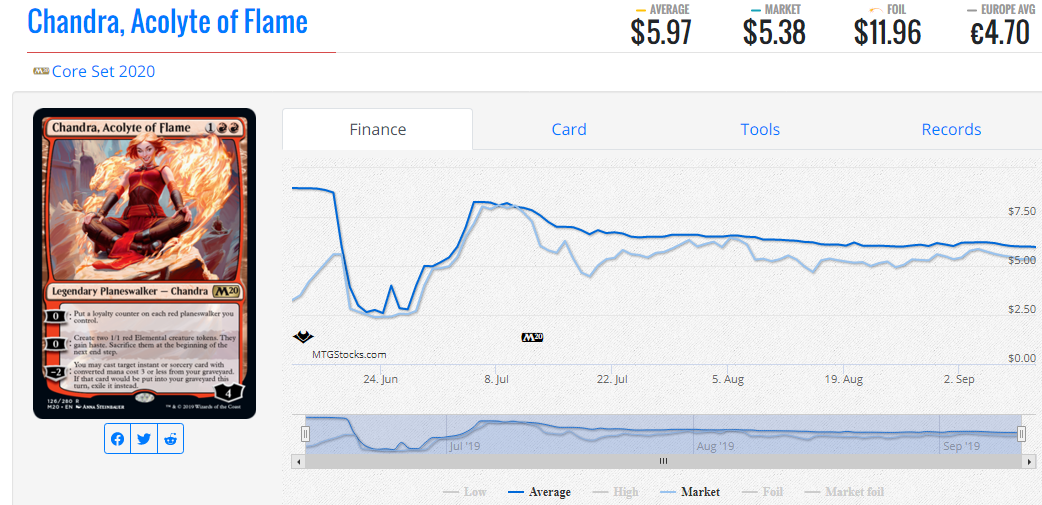Click the €4.70 Europe average price
The height and width of the screenshot is (505, 1042).
pyautogui.click(x=999, y=33)
